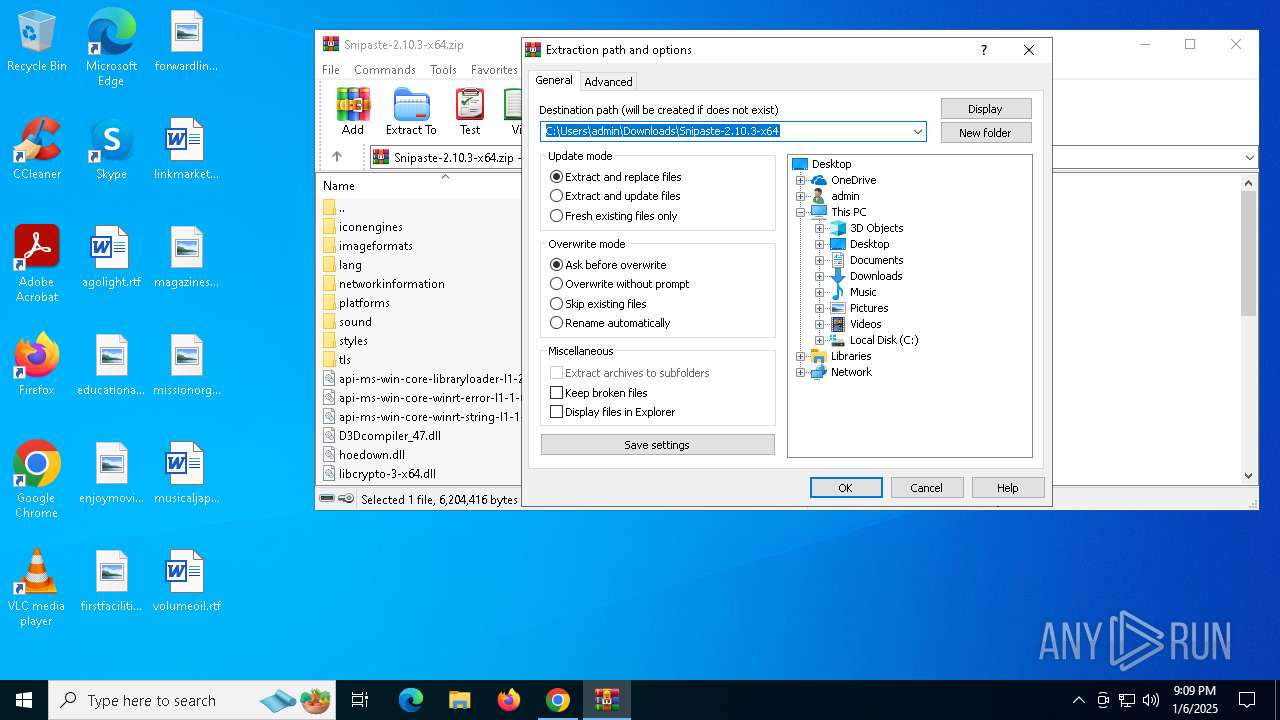The height and width of the screenshot is (720, 1280).
Task: Click File Explorer icon in taskbar
Action: (x=460, y=700)
